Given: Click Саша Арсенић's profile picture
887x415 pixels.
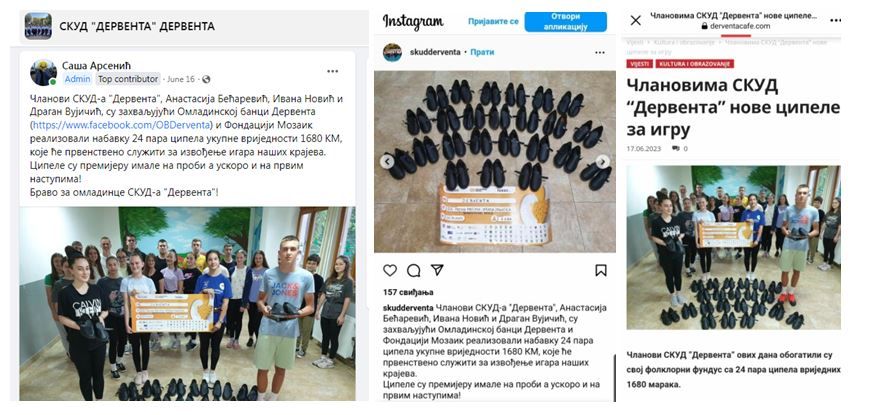Looking at the screenshot, I should click(44, 73).
